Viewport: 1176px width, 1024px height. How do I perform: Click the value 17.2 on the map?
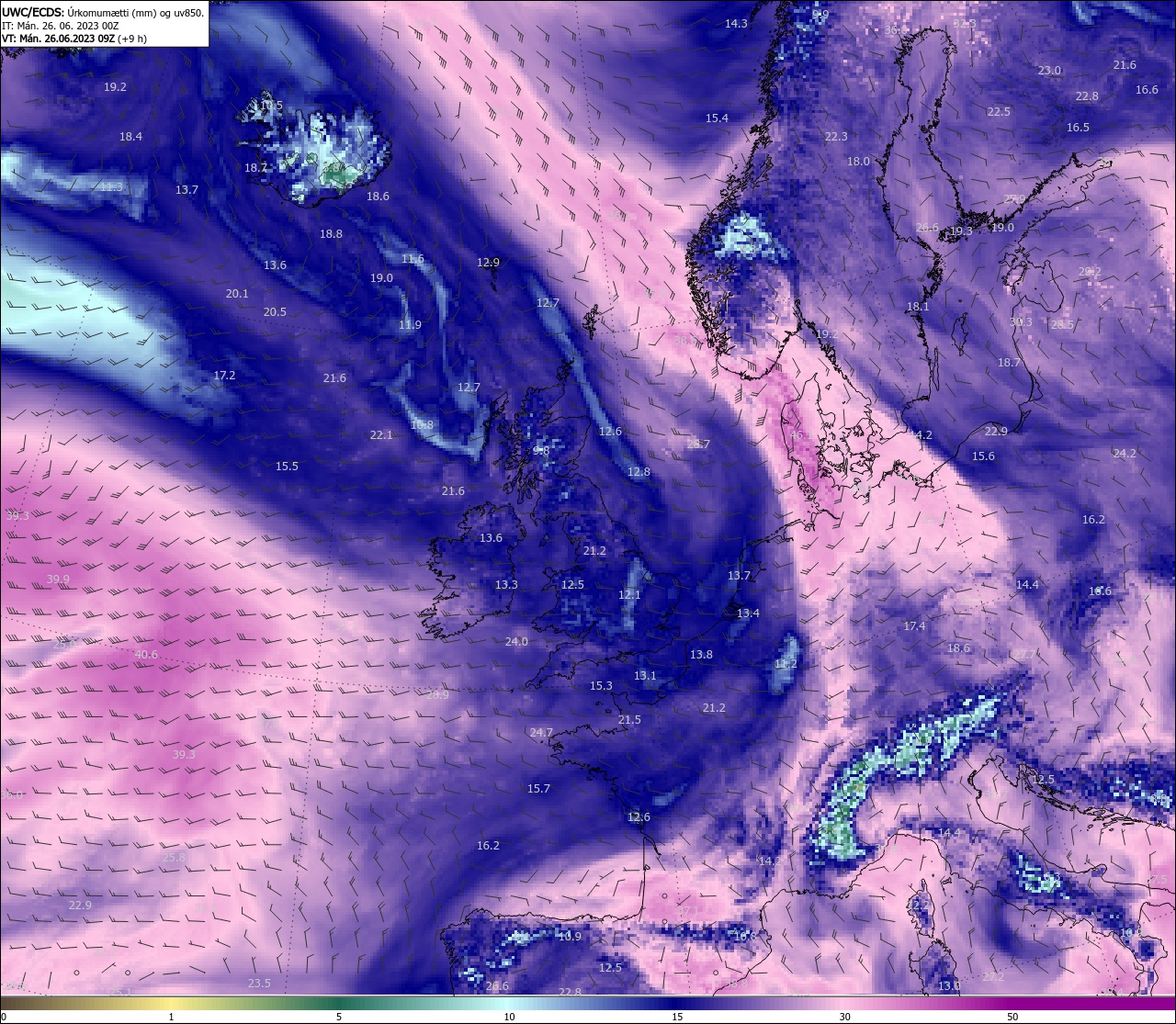pos(224,376)
